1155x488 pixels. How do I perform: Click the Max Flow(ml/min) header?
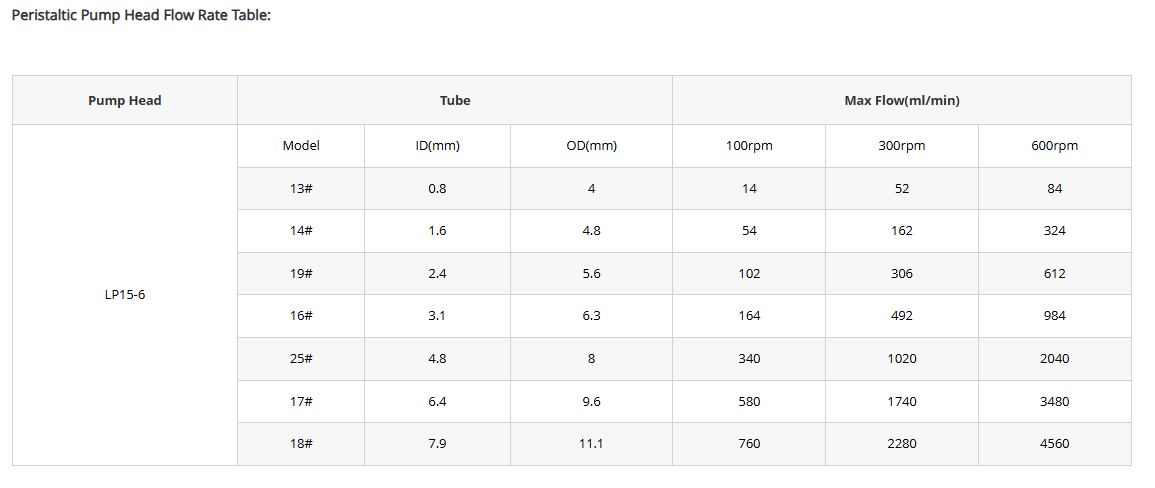(x=902, y=100)
